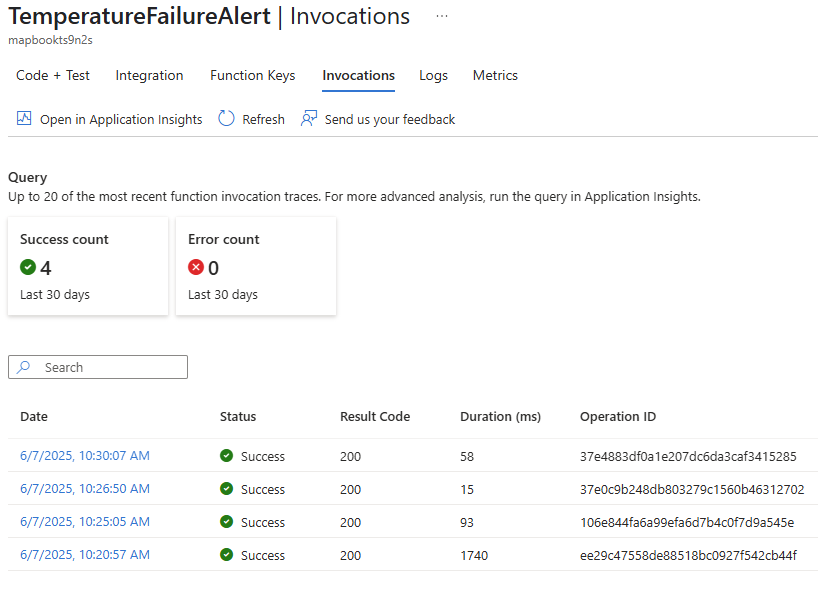This screenshot has height=592, width=823.
Task: Click the green checkmark in Success count card
Action: coord(28,267)
